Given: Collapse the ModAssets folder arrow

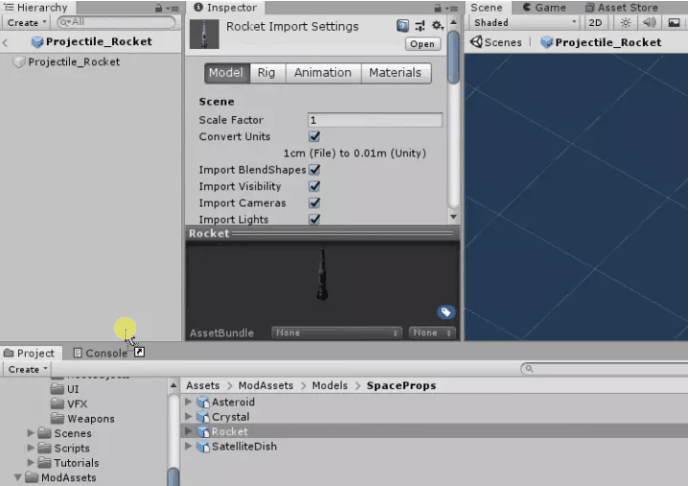Looking at the screenshot, I should [18, 478].
